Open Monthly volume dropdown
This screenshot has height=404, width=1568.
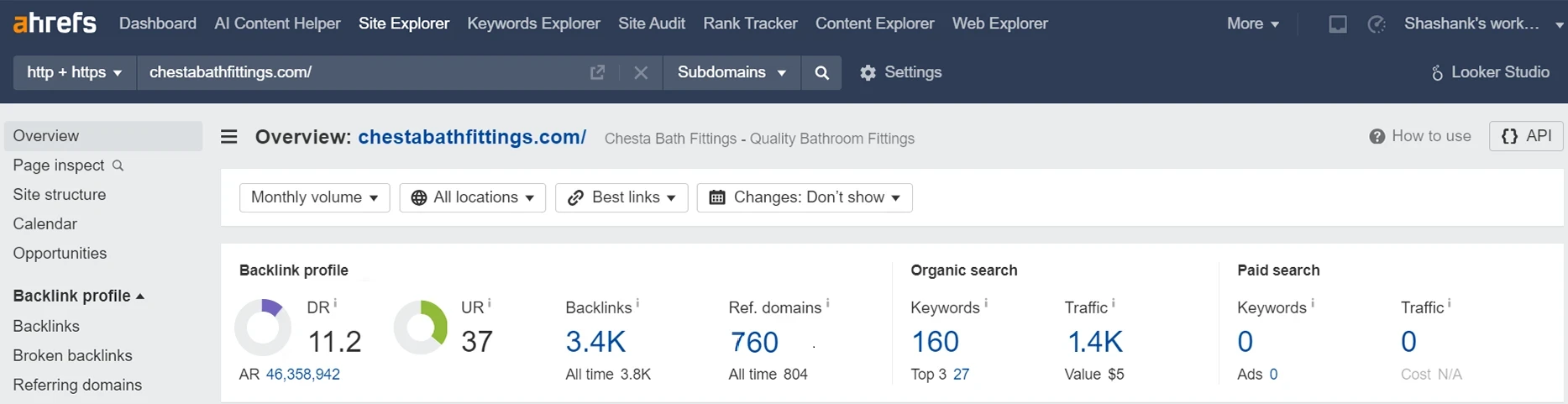(x=314, y=197)
